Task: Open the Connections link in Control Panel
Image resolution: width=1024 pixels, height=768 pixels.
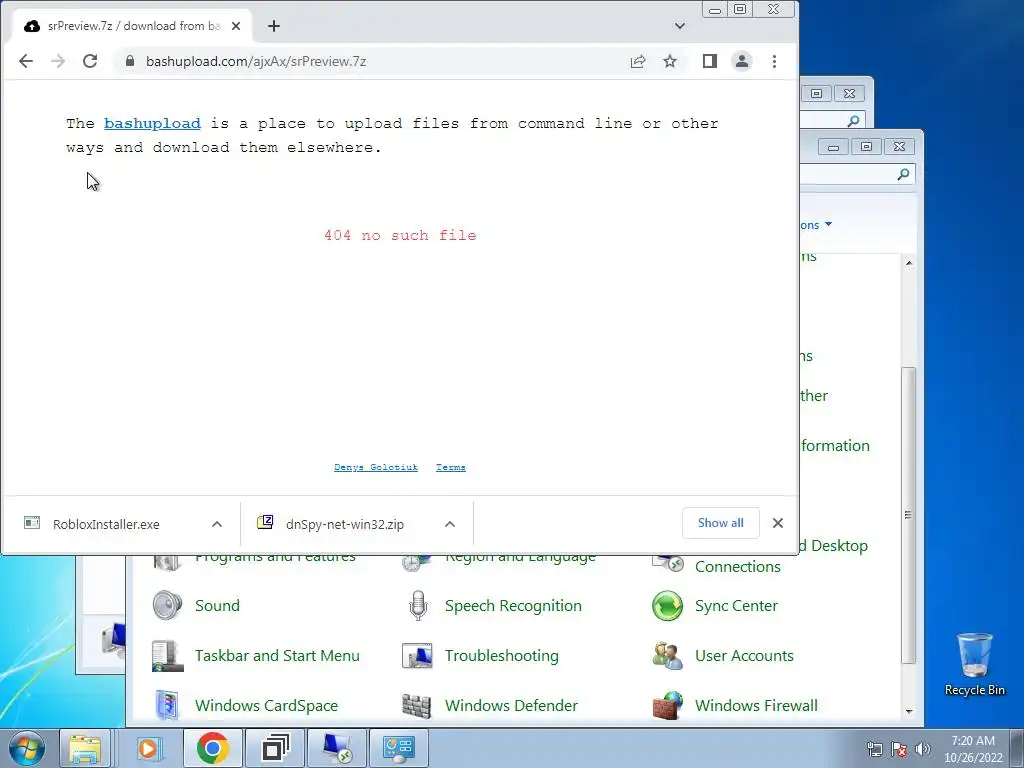Action: (737, 566)
